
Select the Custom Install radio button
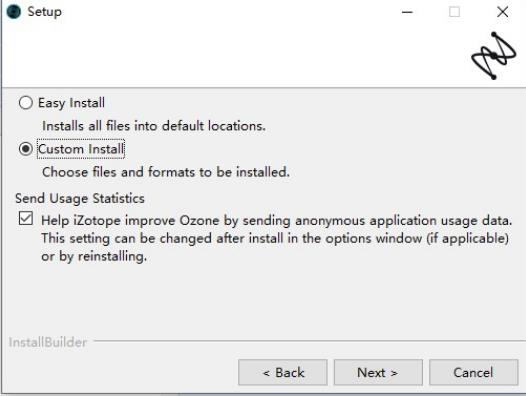click(x=26, y=149)
